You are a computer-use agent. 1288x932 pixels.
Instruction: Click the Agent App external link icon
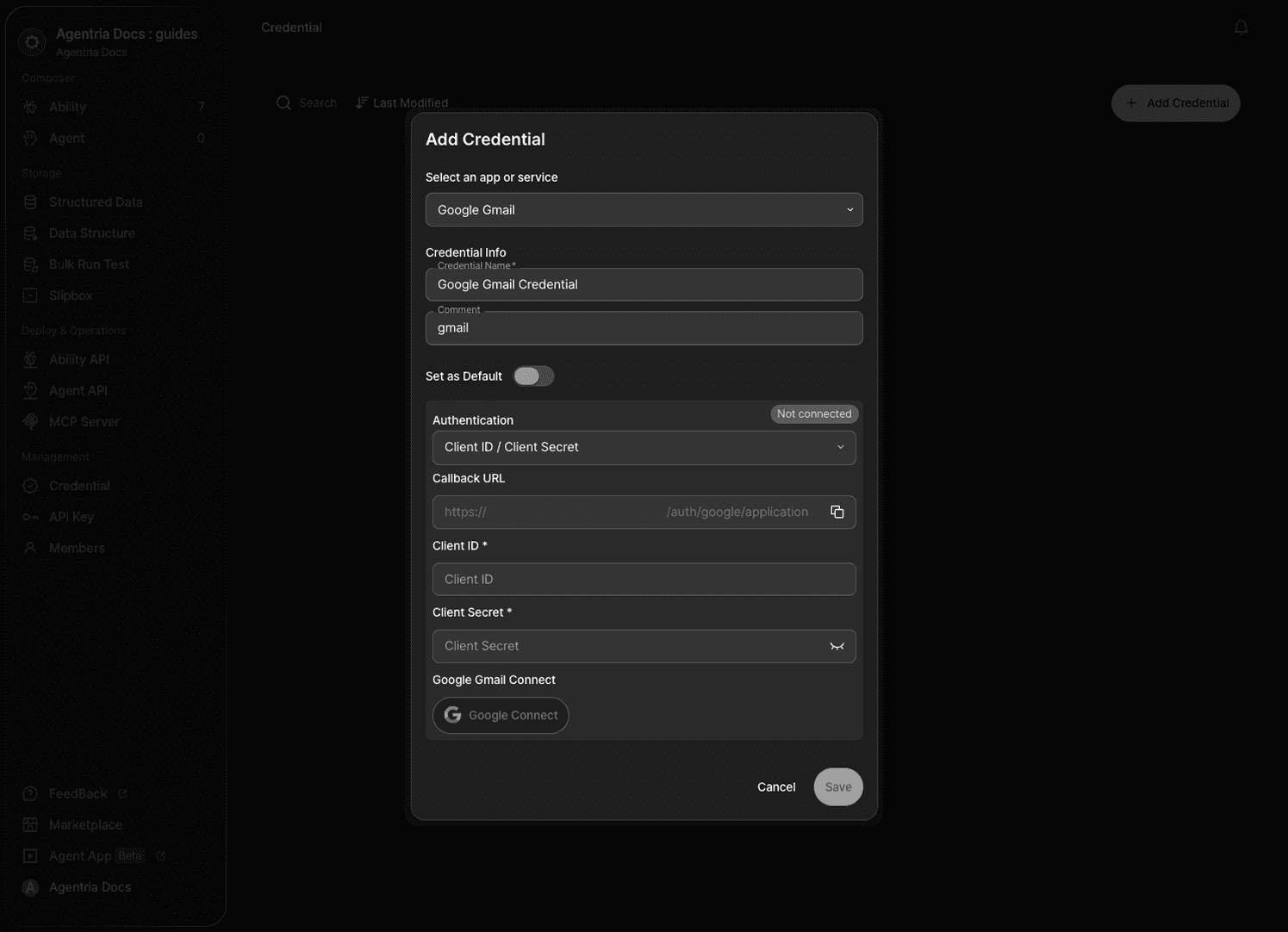coord(160,855)
